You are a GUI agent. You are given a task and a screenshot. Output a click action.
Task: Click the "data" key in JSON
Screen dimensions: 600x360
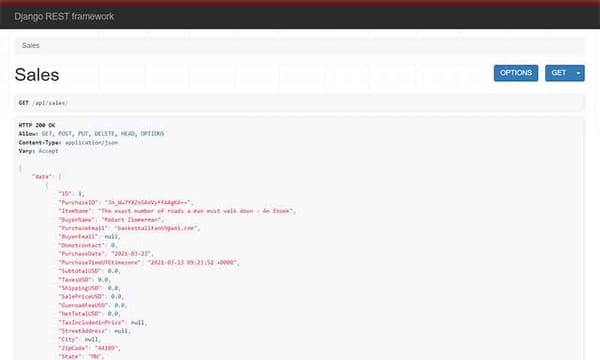pos(42,176)
